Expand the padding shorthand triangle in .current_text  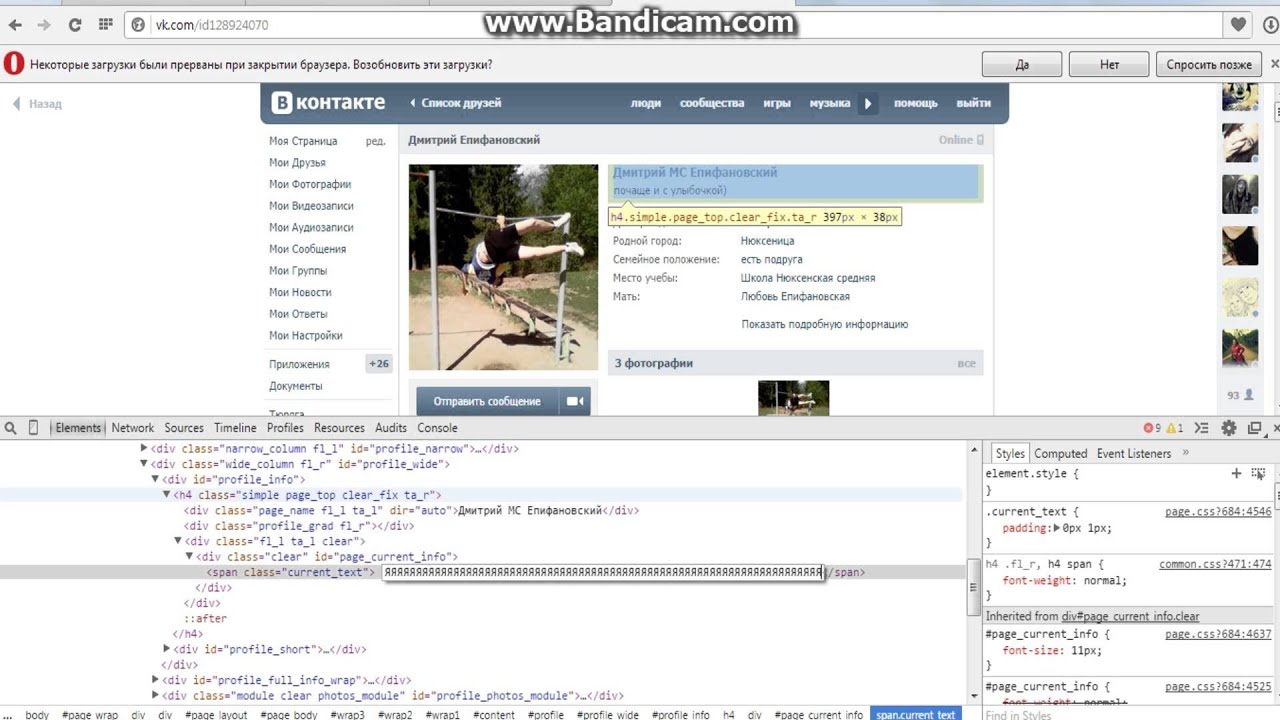(1058, 528)
